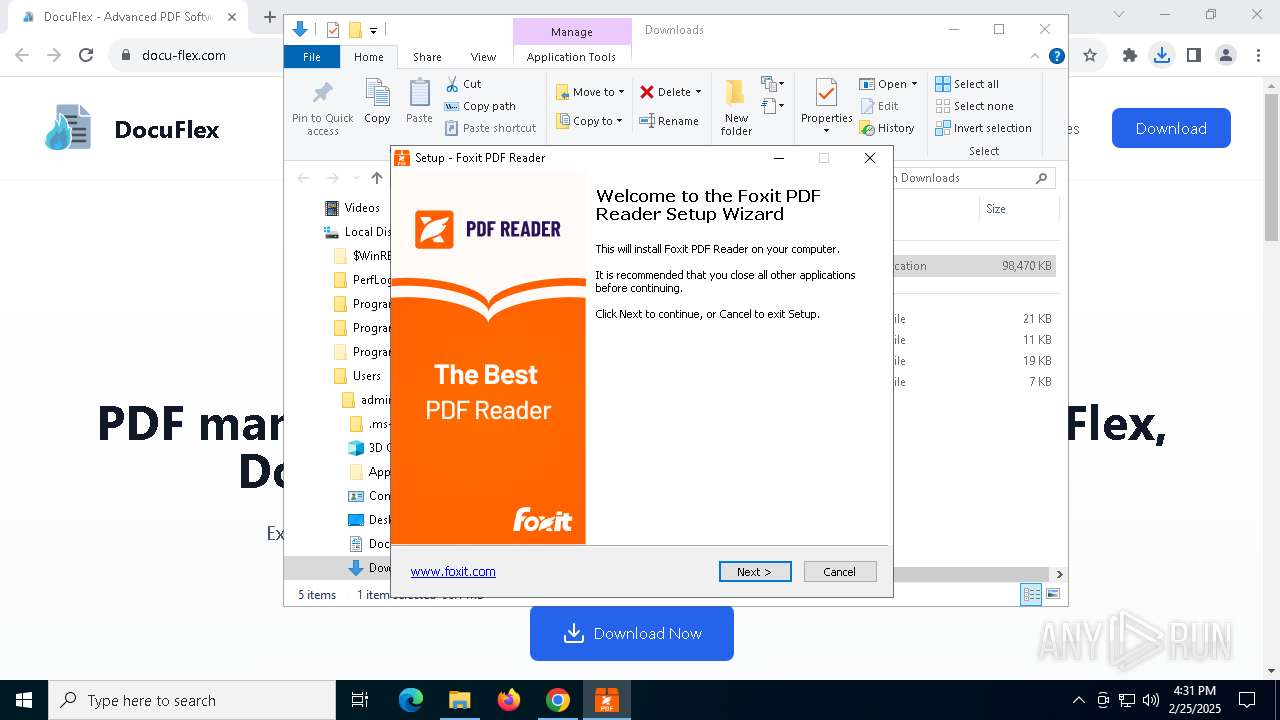The width and height of the screenshot is (1280, 720).
Task: Expand the Properties dropdown arrow
Action: coord(826,131)
